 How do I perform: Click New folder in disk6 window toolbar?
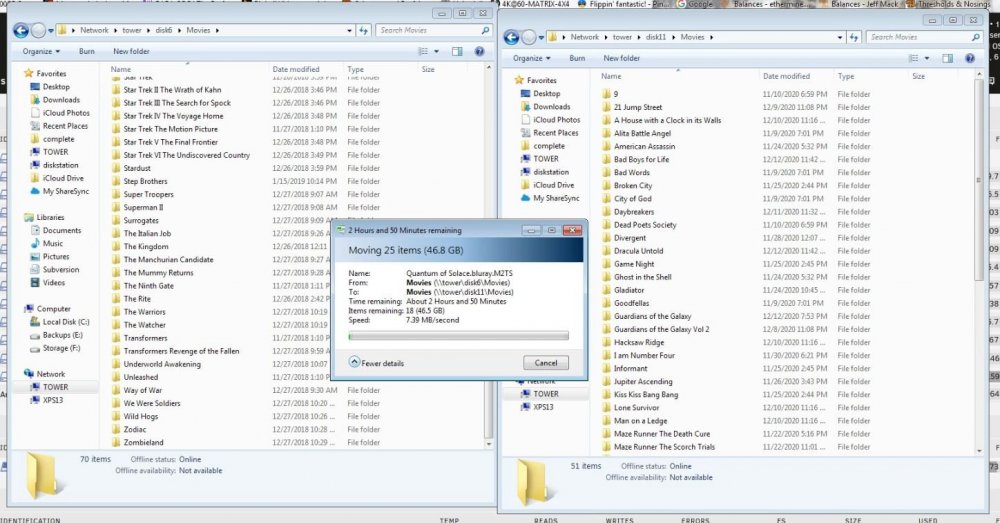131,51
